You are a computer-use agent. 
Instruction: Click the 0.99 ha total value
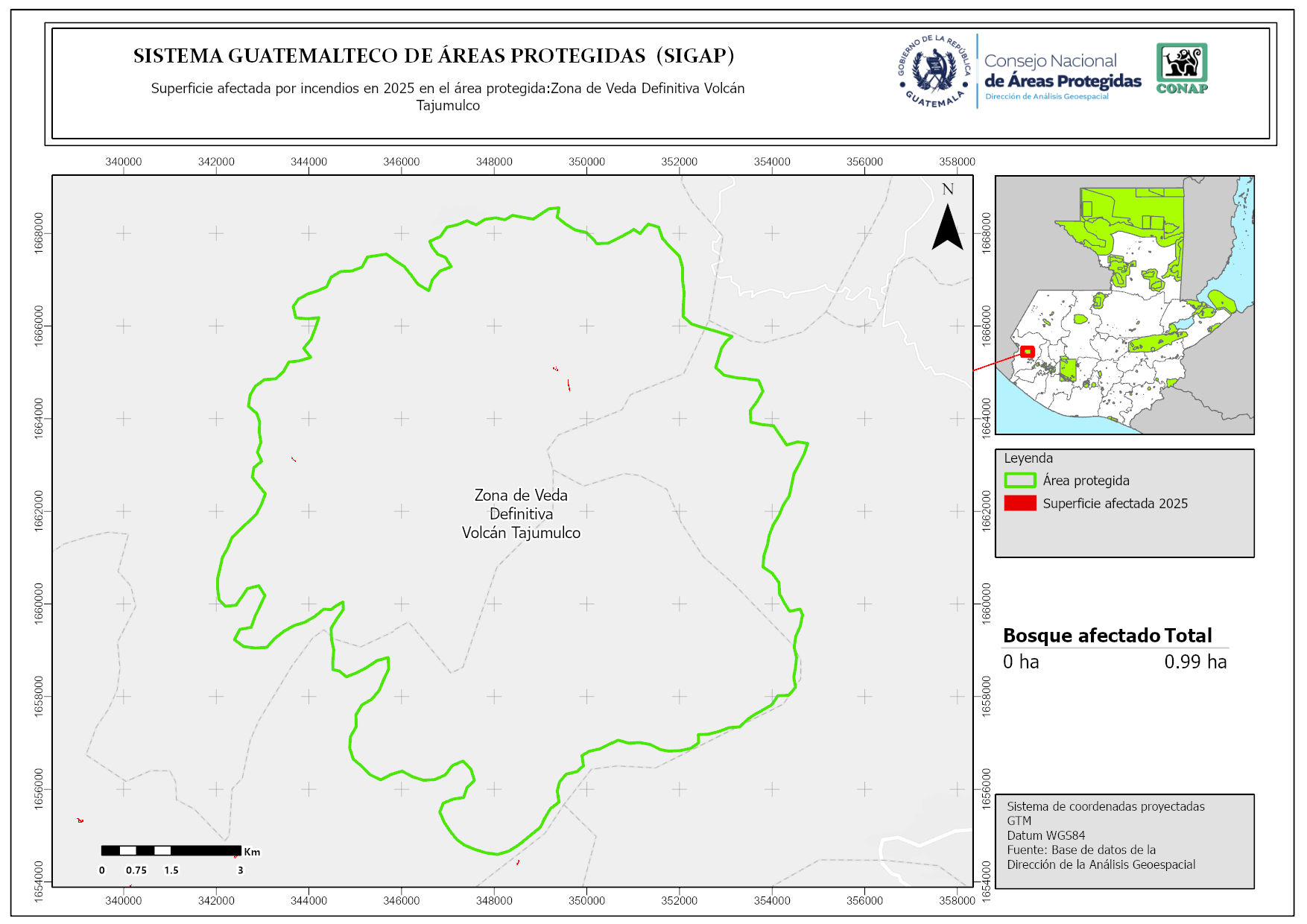click(x=1194, y=662)
